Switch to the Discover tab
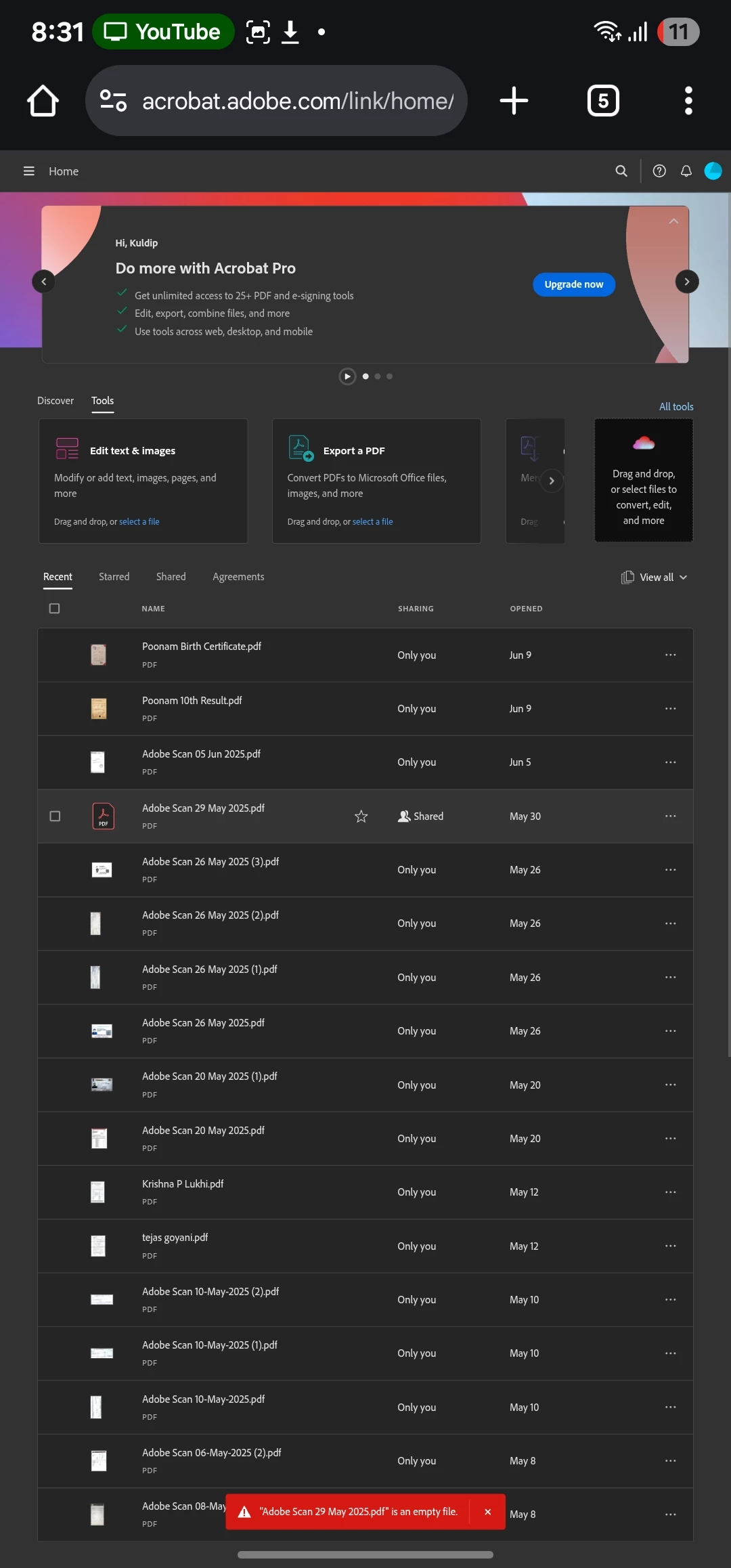Image resolution: width=731 pixels, height=1568 pixels. (56, 401)
